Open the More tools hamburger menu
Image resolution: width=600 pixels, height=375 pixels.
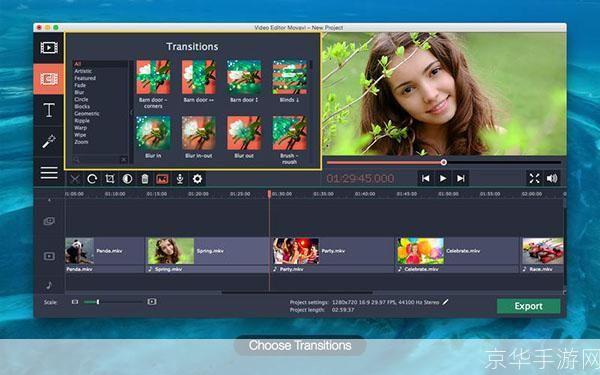click(49, 173)
